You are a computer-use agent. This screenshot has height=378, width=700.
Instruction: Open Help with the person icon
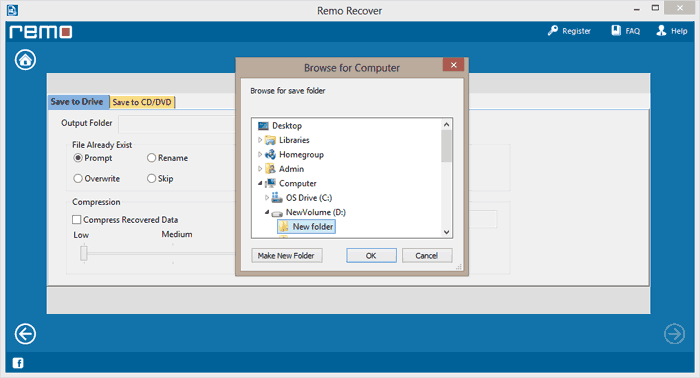click(671, 31)
